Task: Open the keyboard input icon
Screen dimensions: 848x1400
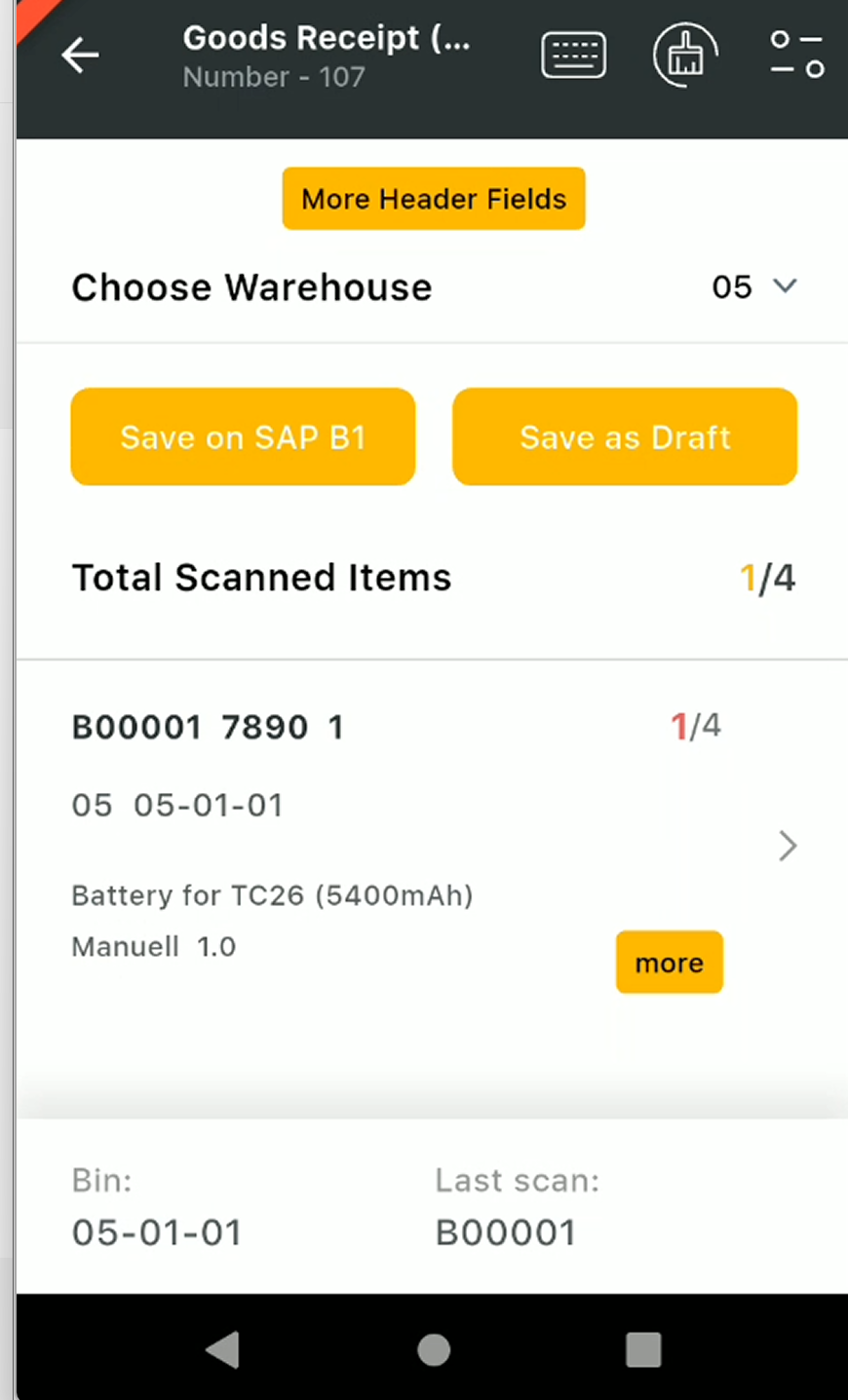Action: coord(573,56)
